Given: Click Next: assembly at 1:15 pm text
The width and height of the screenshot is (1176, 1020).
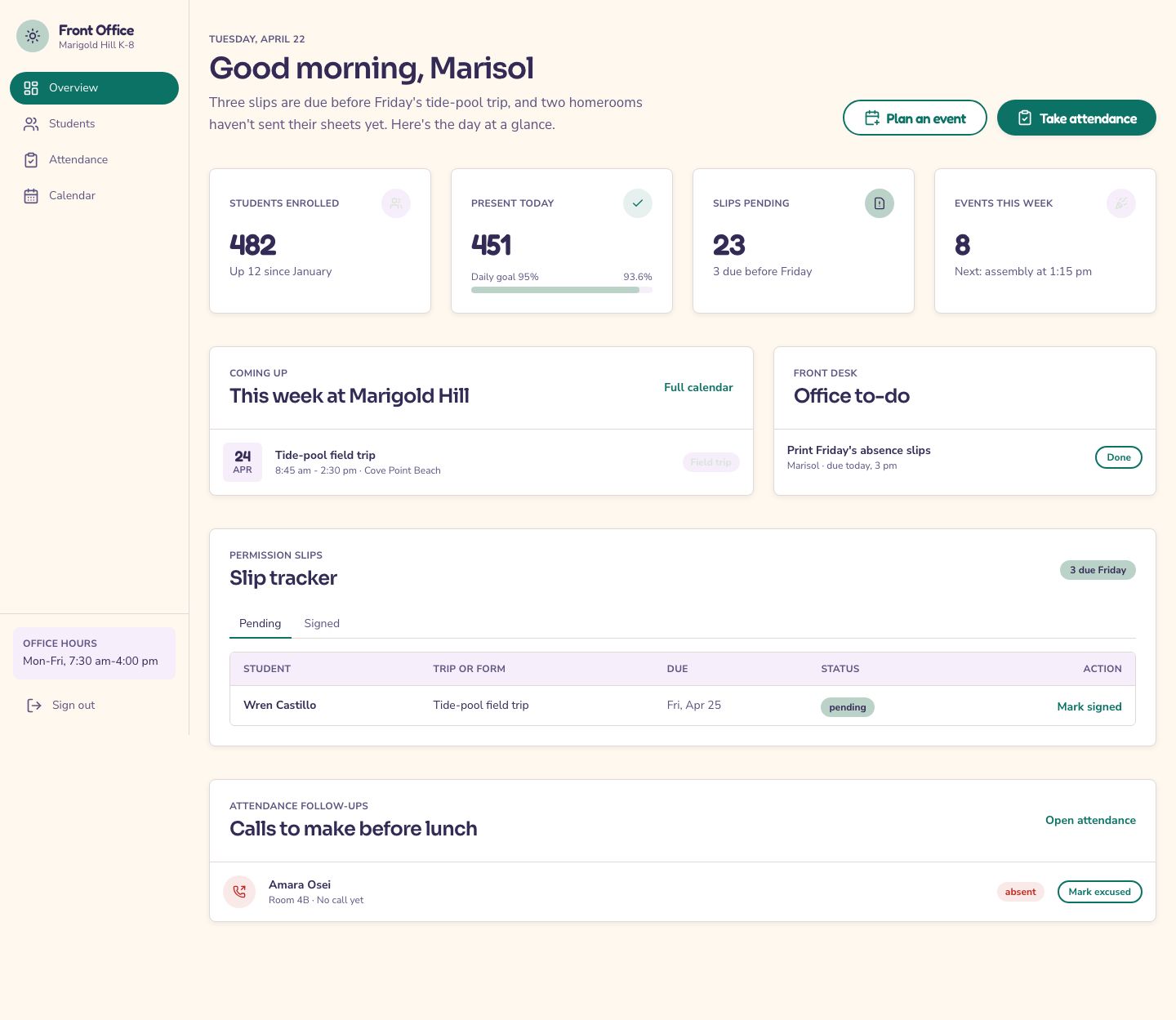Looking at the screenshot, I should pos(1023,271).
